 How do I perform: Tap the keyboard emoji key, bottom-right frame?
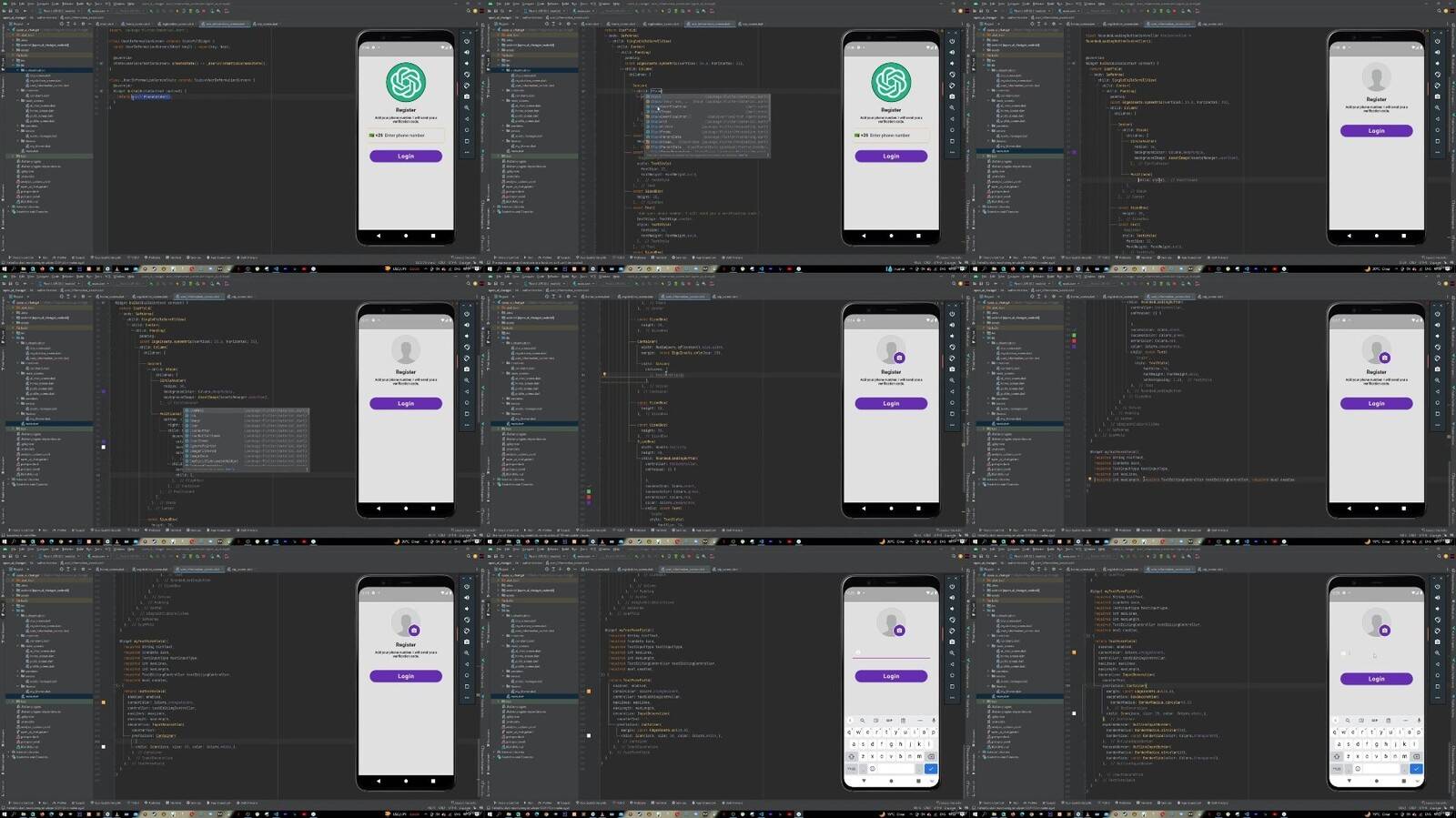[1357, 769]
